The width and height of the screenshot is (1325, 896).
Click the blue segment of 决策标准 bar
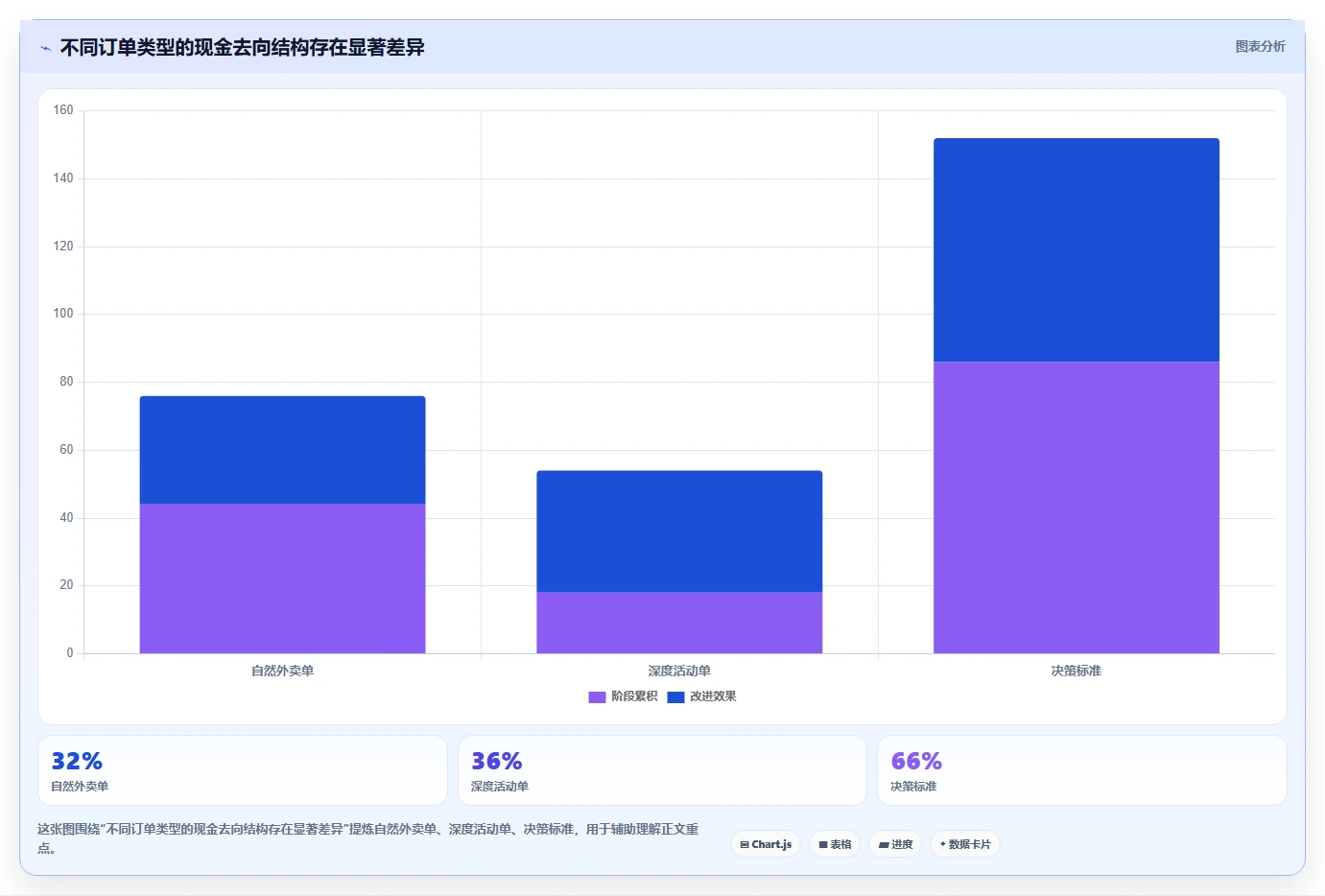(x=1077, y=250)
